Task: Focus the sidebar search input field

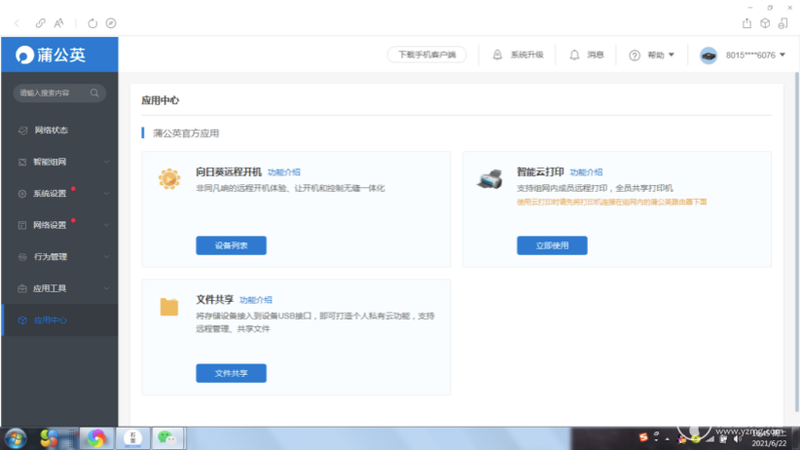Action: pyautogui.click(x=60, y=93)
